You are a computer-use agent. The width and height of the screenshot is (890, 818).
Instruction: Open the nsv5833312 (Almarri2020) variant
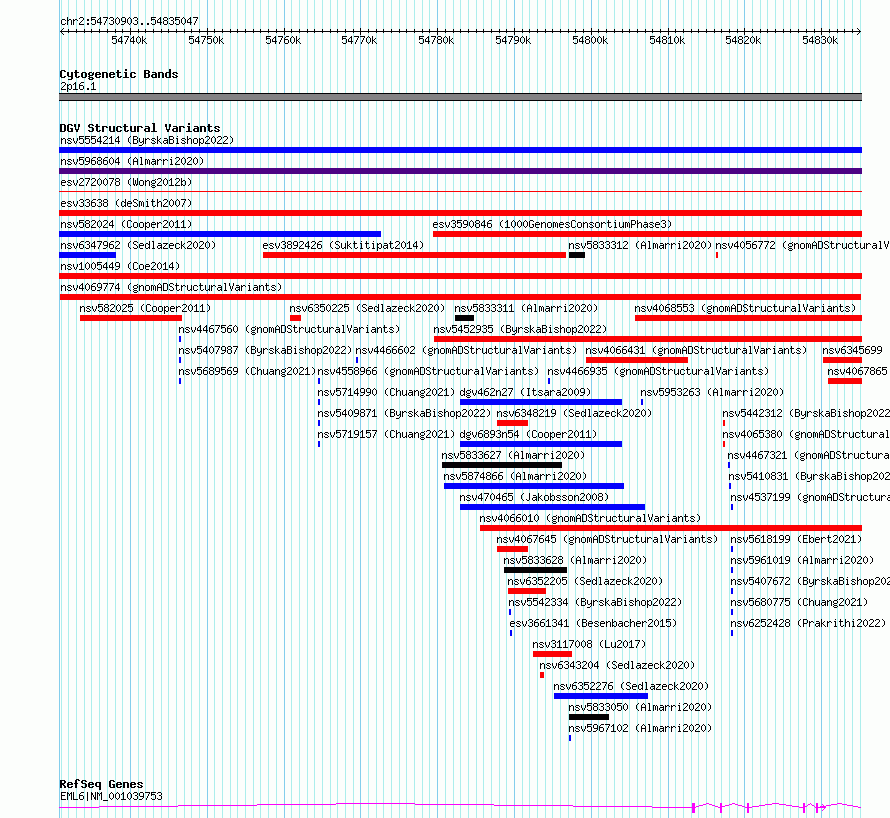click(x=640, y=245)
